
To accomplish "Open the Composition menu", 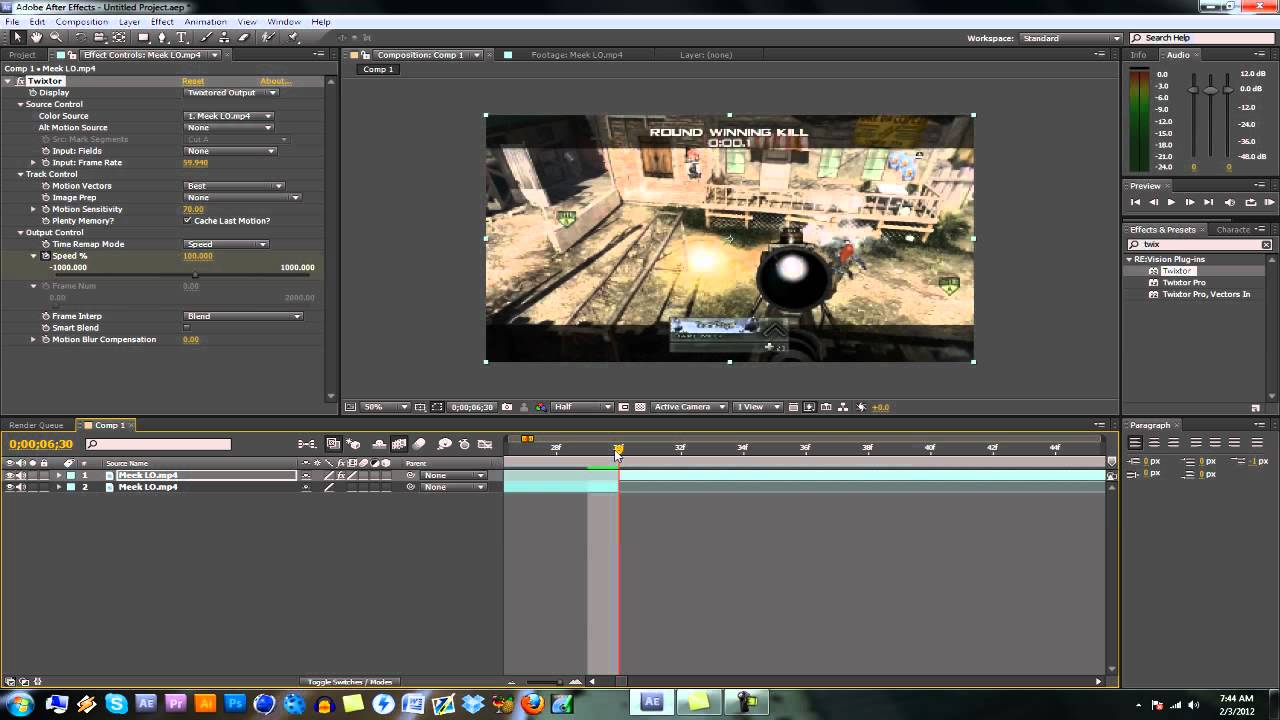I will tap(81, 22).
